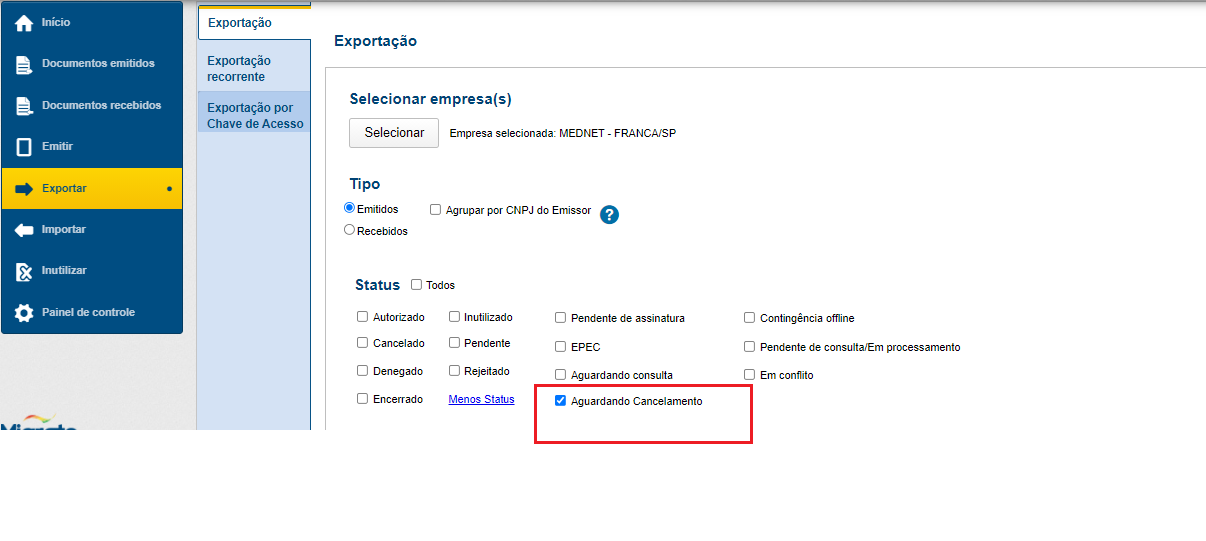Open Painel de controle gear icon
The image size is (1206, 541).
[24, 313]
